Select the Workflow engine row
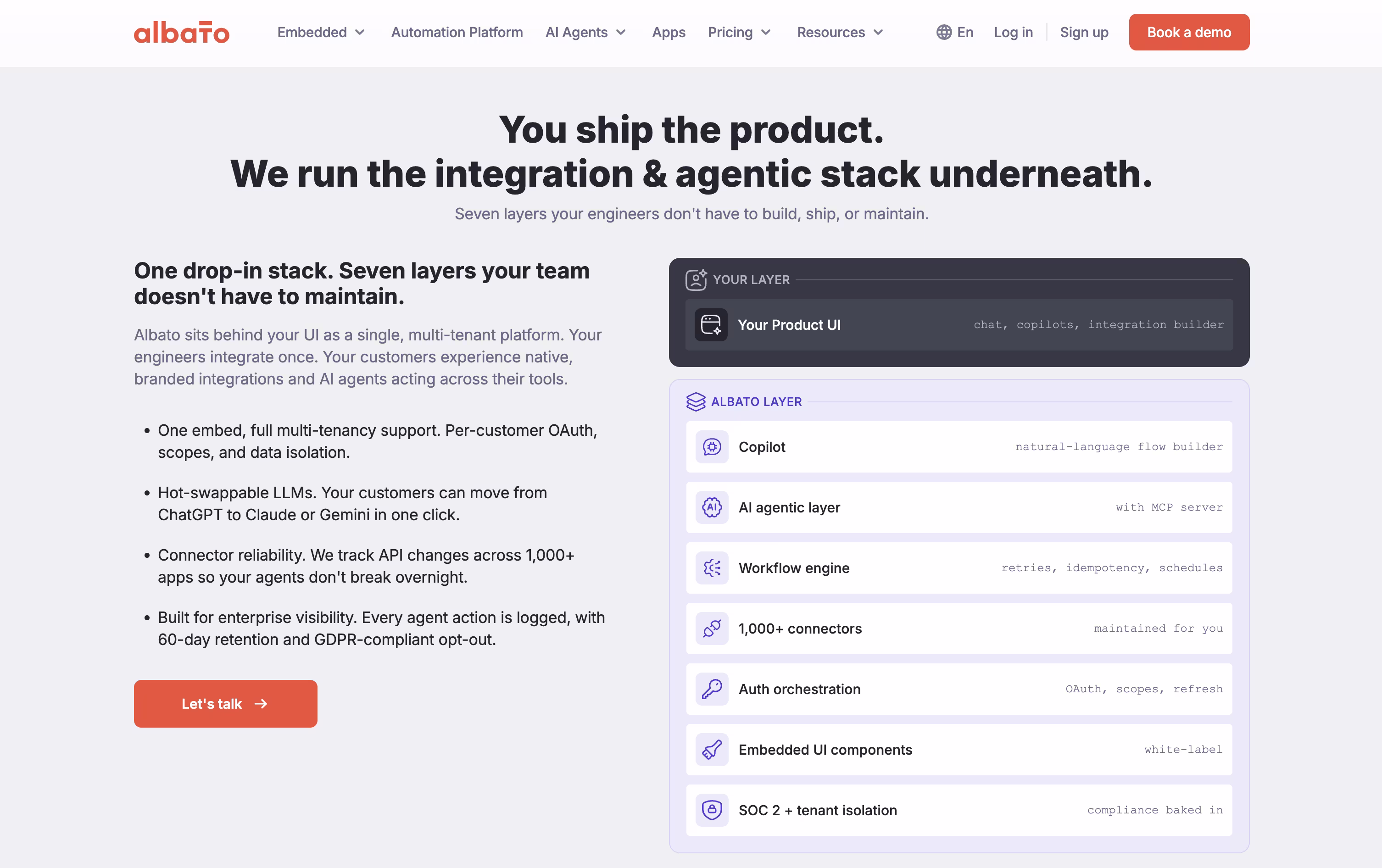 (x=959, y=568)
